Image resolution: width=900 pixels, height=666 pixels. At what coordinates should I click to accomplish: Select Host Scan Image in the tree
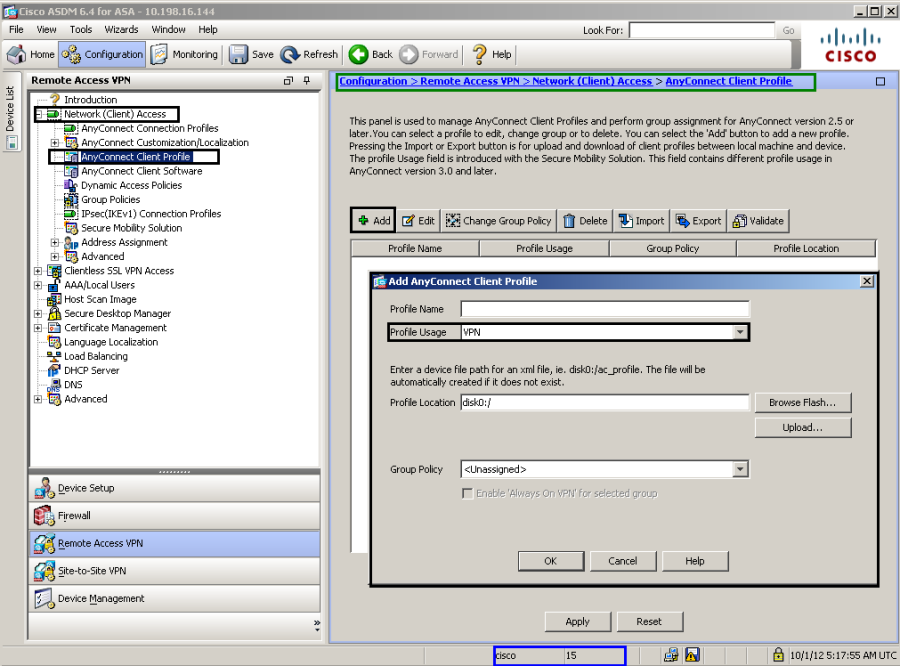100,299
